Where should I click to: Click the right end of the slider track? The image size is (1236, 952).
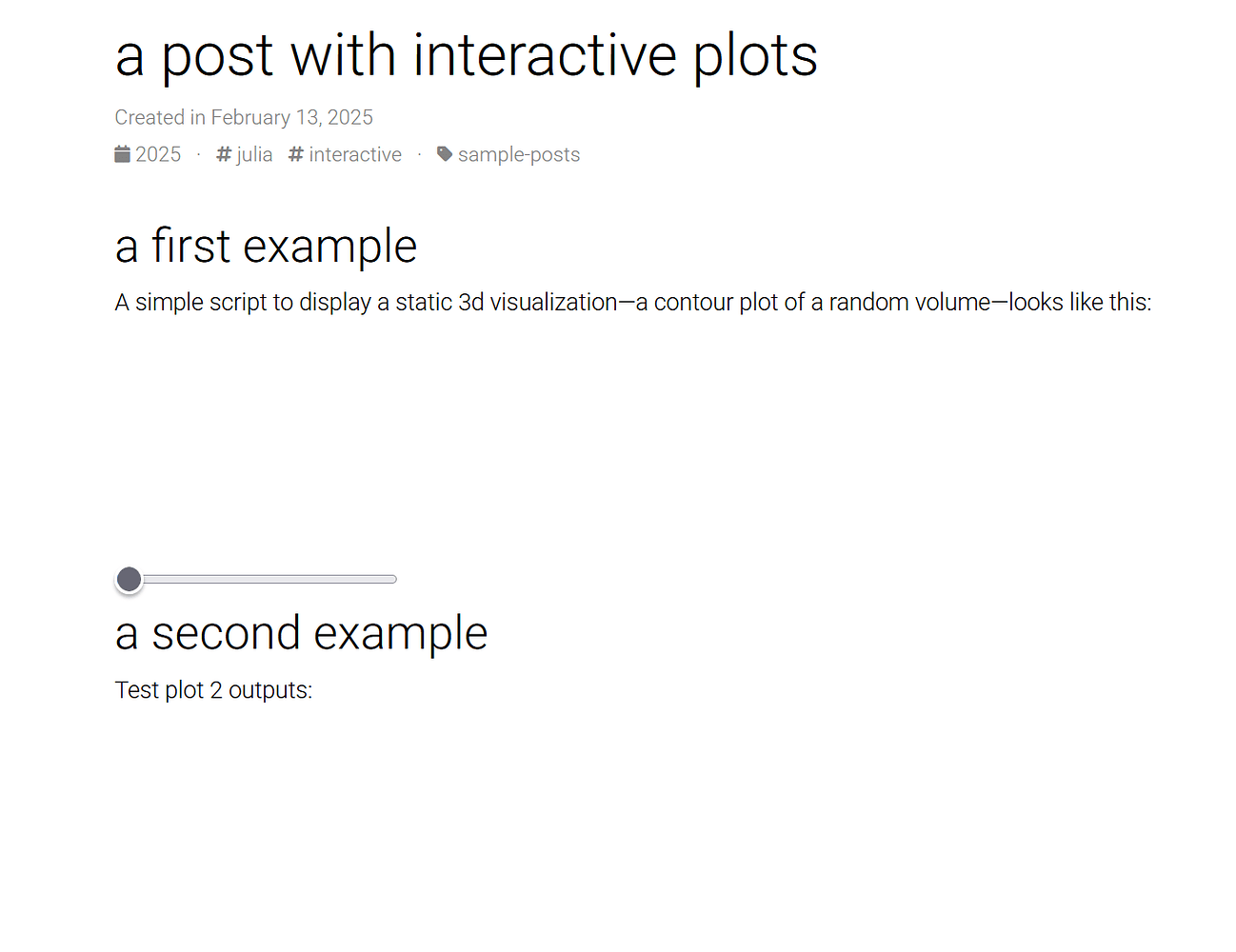tap(392, 578)
